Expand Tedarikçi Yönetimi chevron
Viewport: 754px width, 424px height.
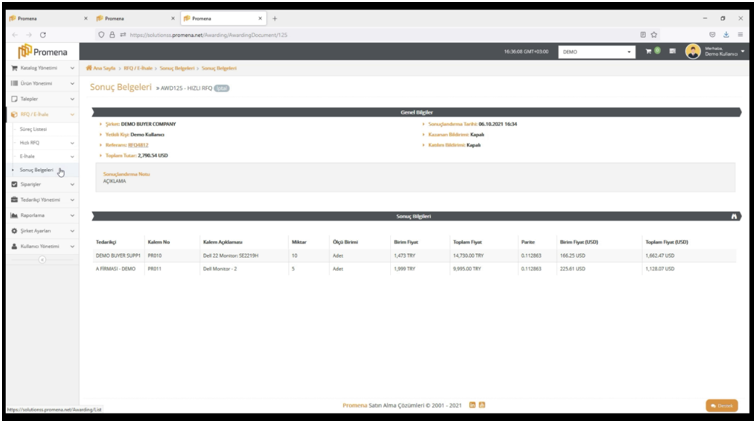(72, 200)
